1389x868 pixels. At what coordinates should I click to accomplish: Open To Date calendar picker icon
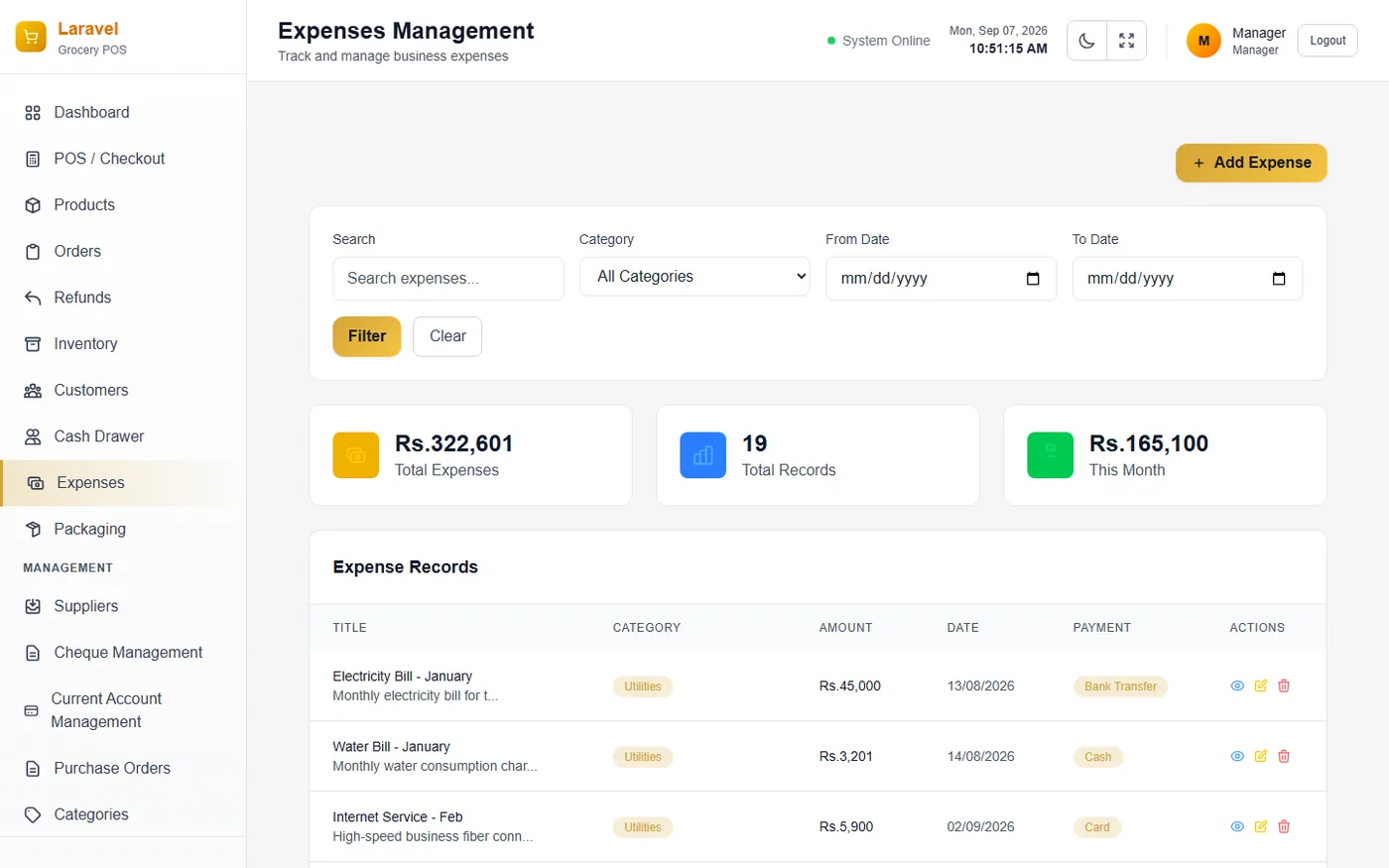[x=1279, y=279]
